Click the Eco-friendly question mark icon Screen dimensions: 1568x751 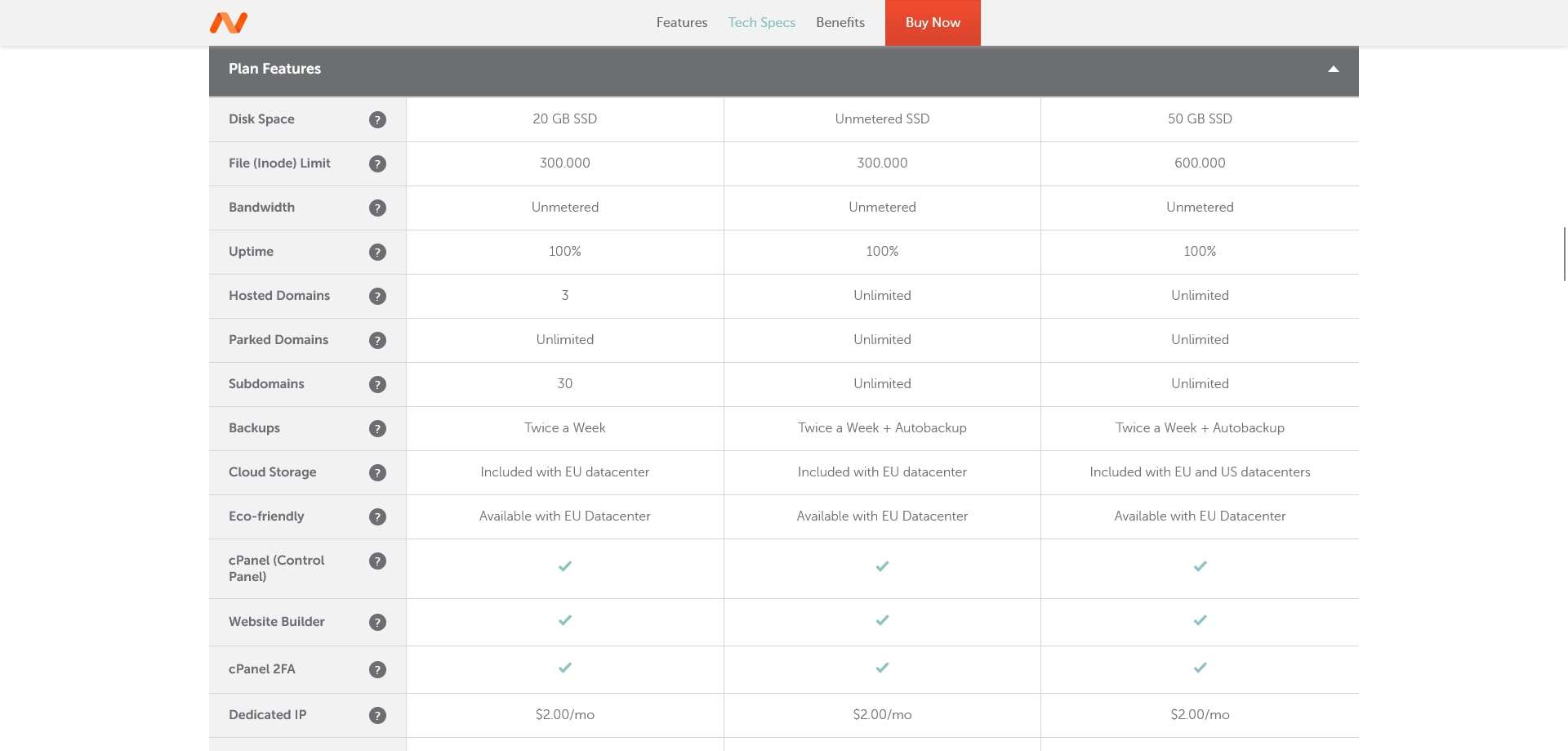pyautogui.click(x=377, y=516)
